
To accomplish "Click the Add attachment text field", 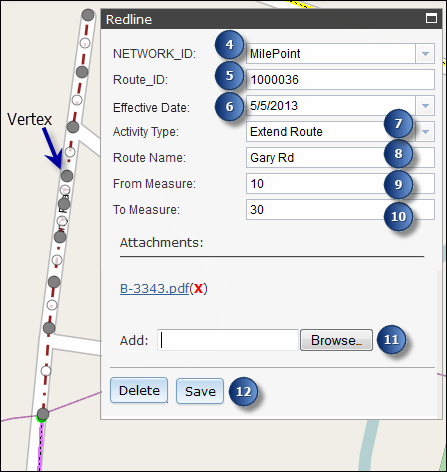I will (228, 340).
